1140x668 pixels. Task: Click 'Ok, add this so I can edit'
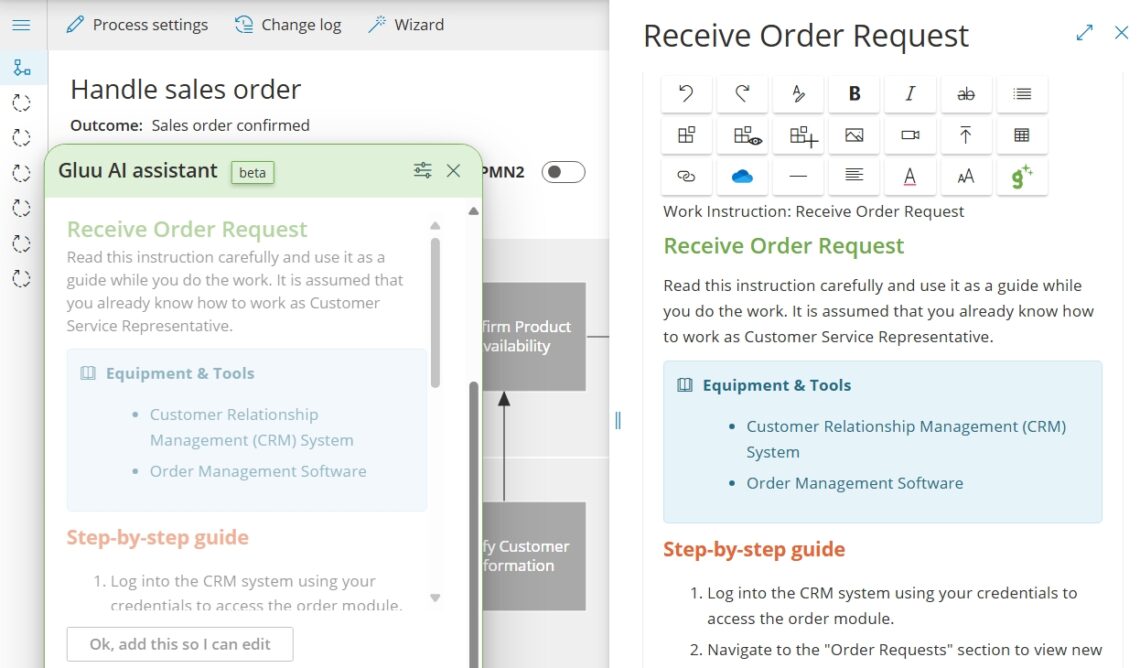(x=180, y=644)
